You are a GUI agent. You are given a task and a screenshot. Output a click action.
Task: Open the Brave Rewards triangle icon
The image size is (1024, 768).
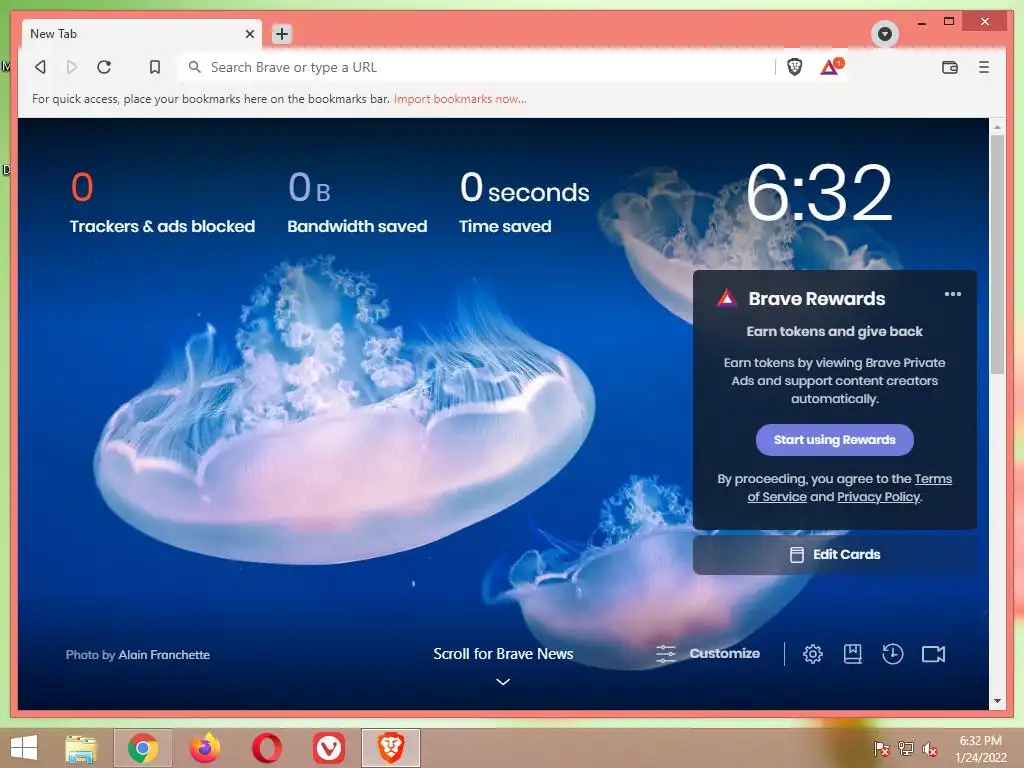click(831, 66)
